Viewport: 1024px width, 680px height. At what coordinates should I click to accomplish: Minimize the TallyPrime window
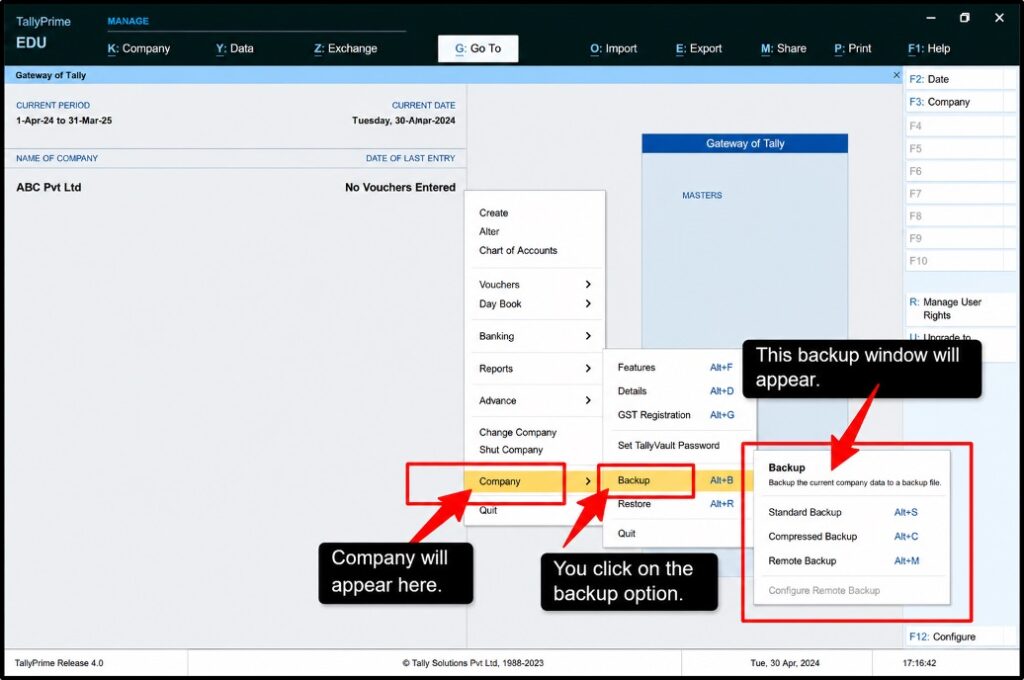(931, 18)
